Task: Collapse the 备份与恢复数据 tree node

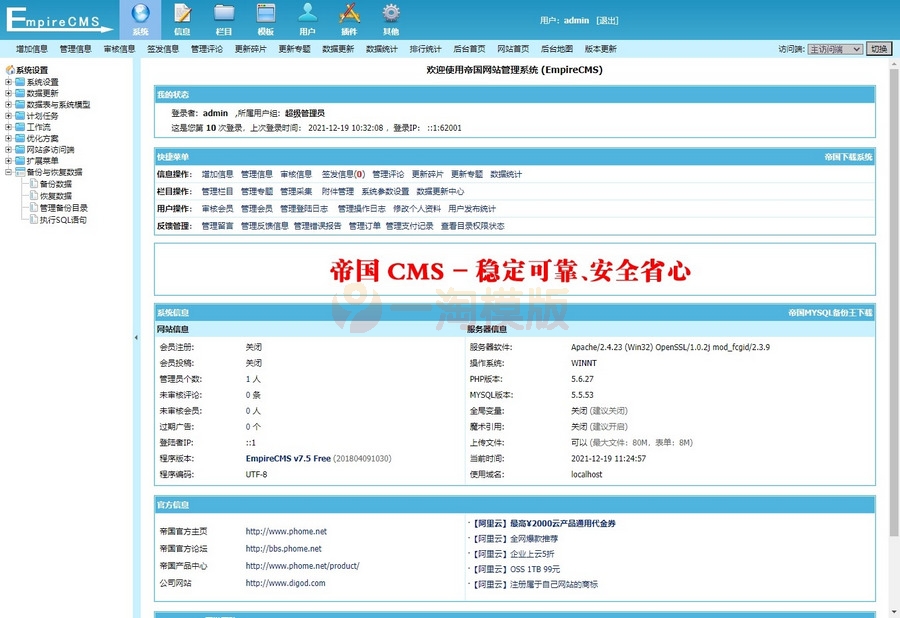Action: pyautogui.click(x=9, y=172)
